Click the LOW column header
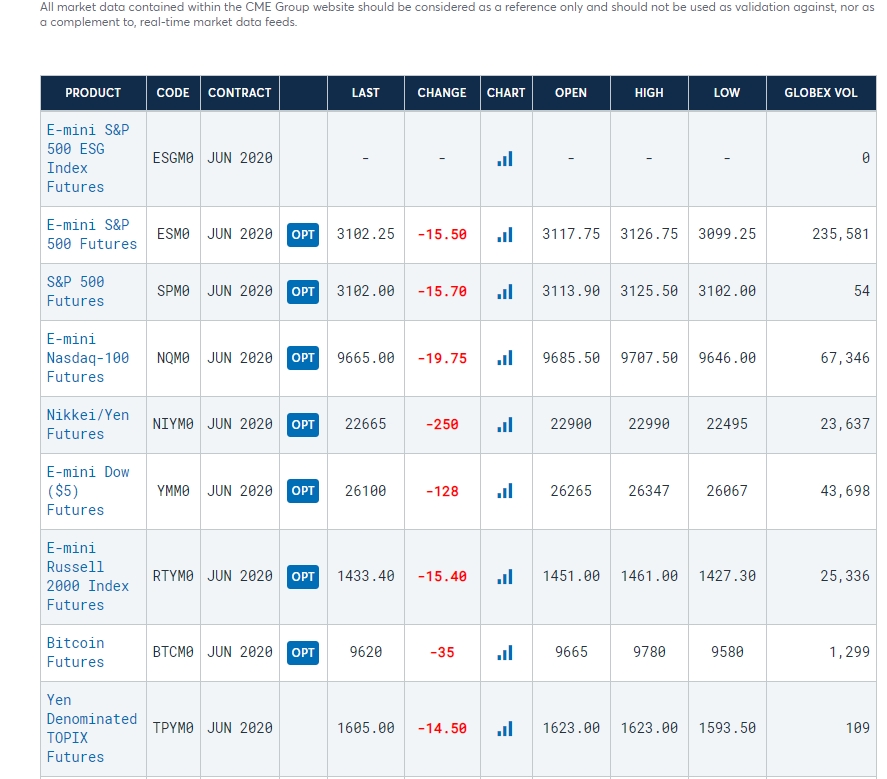 tap(727, 93)
